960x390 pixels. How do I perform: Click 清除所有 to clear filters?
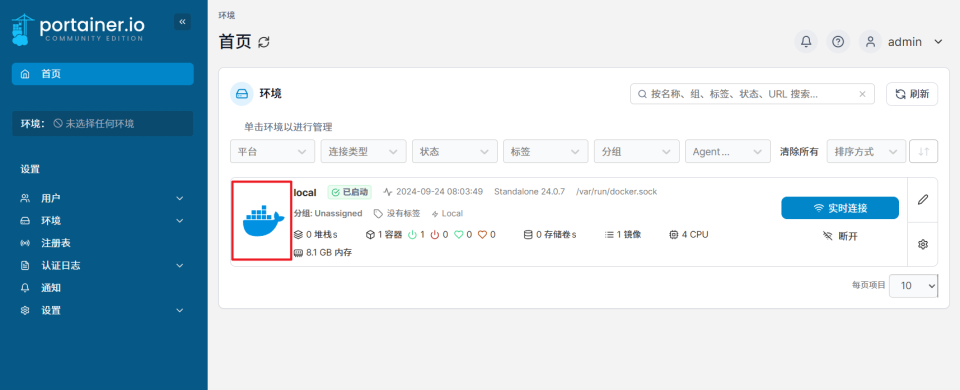(798, 152)
